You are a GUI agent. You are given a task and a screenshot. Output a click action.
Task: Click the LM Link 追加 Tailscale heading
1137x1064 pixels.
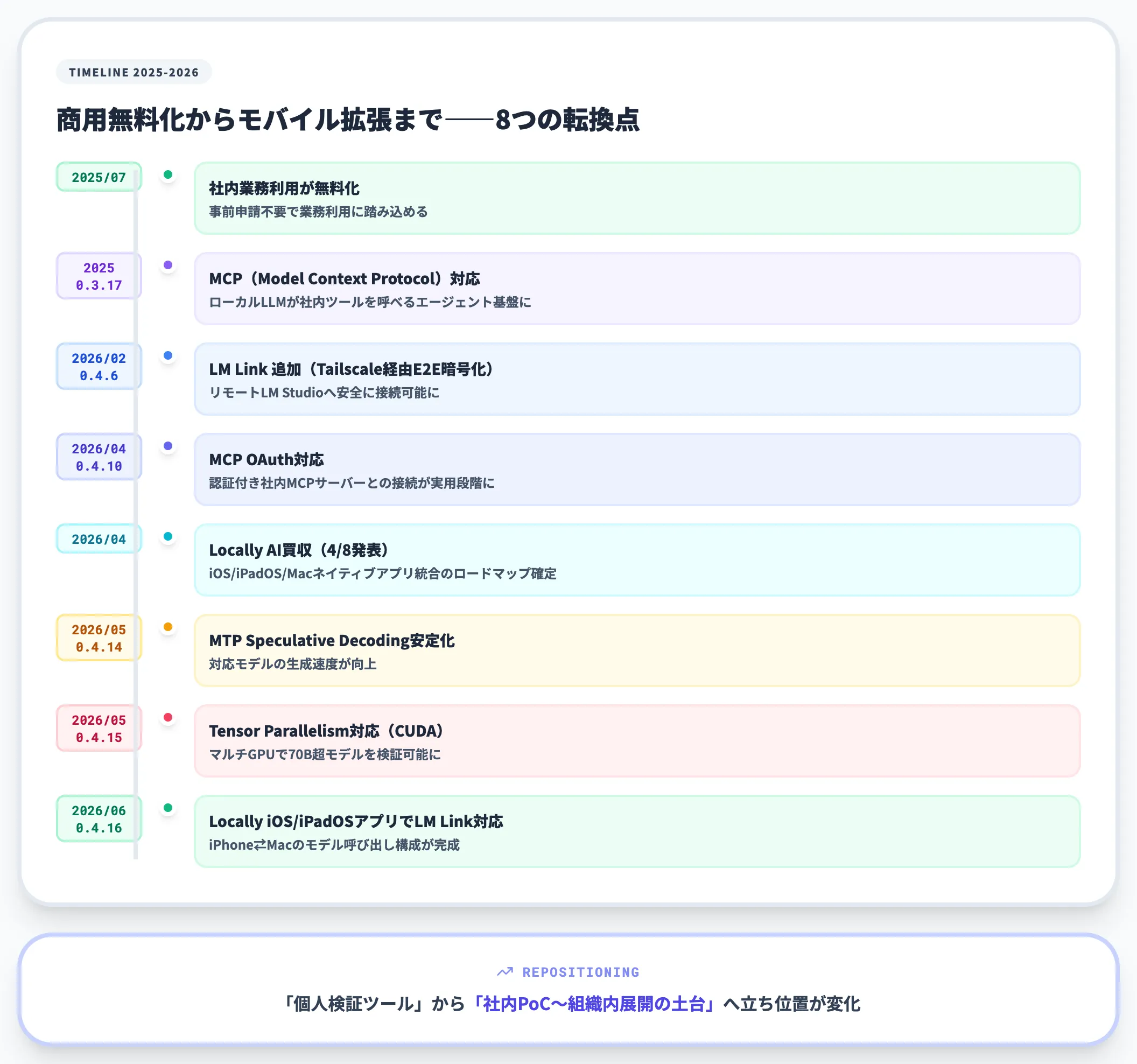tap(352, 369)
